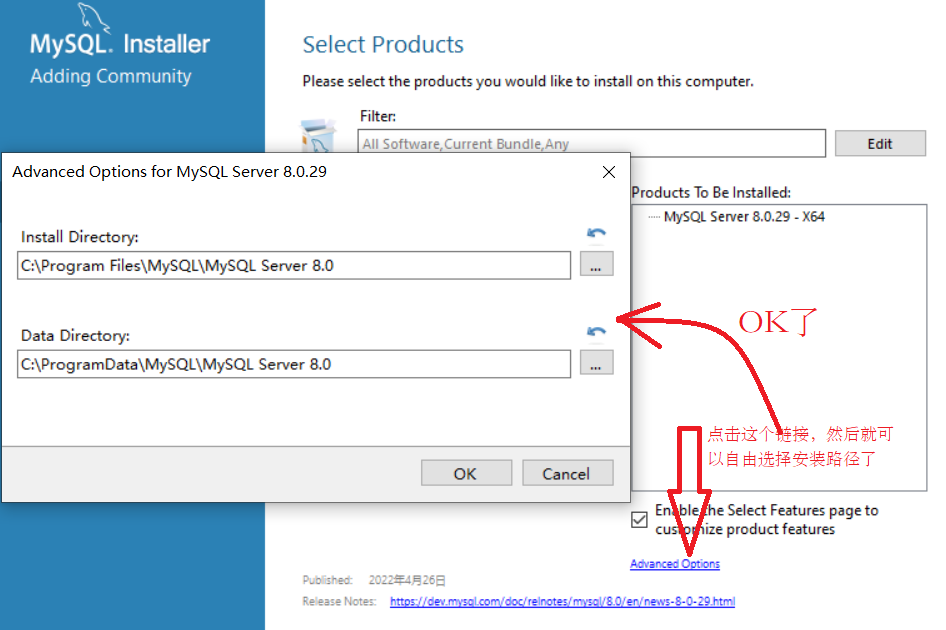Browse for Data Directory folder
The height and width of the screenshot is (630, 946).
pos(597,363)
